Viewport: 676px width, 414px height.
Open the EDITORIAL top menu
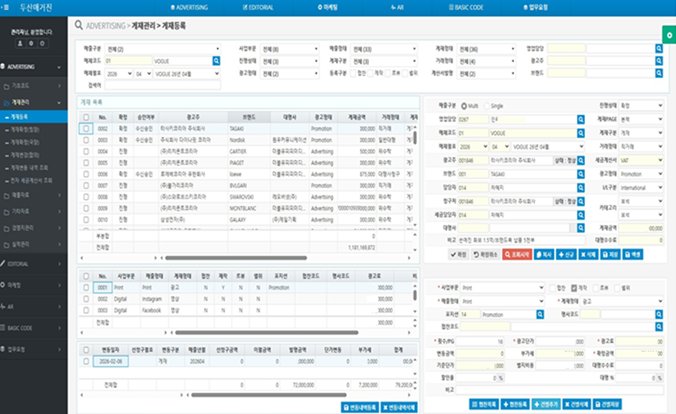258,7
